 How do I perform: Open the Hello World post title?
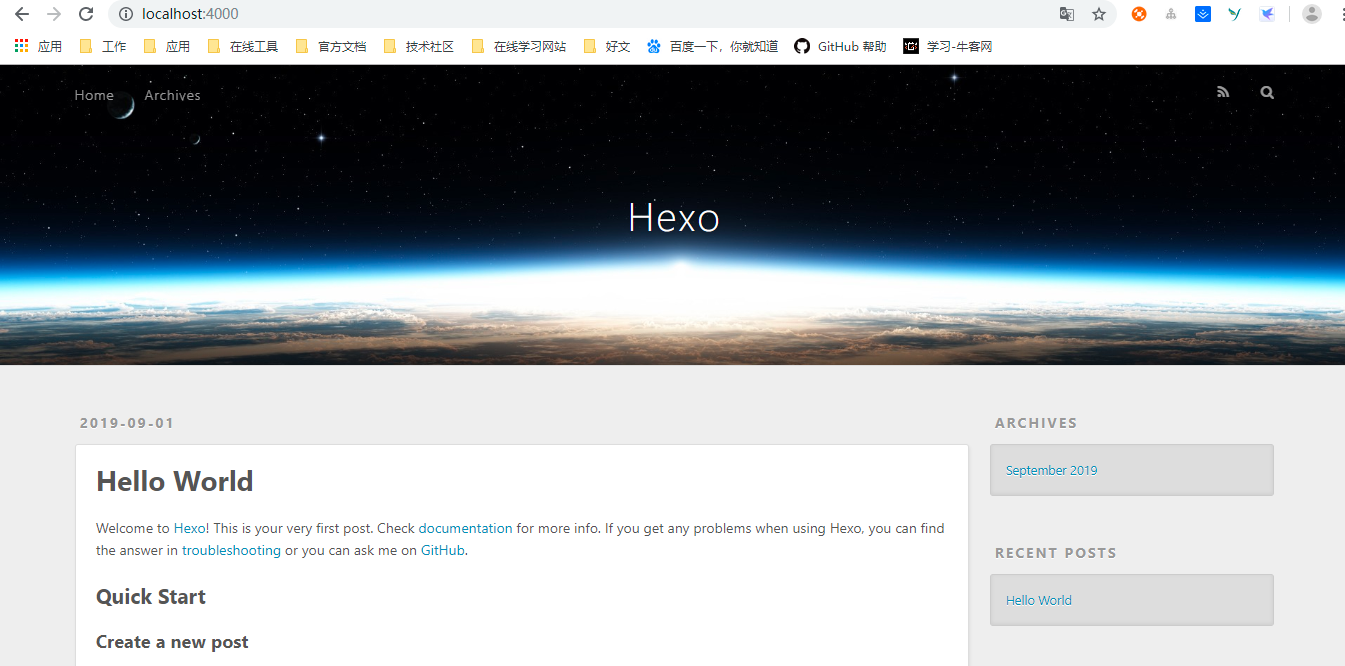[x=174, y=481]
